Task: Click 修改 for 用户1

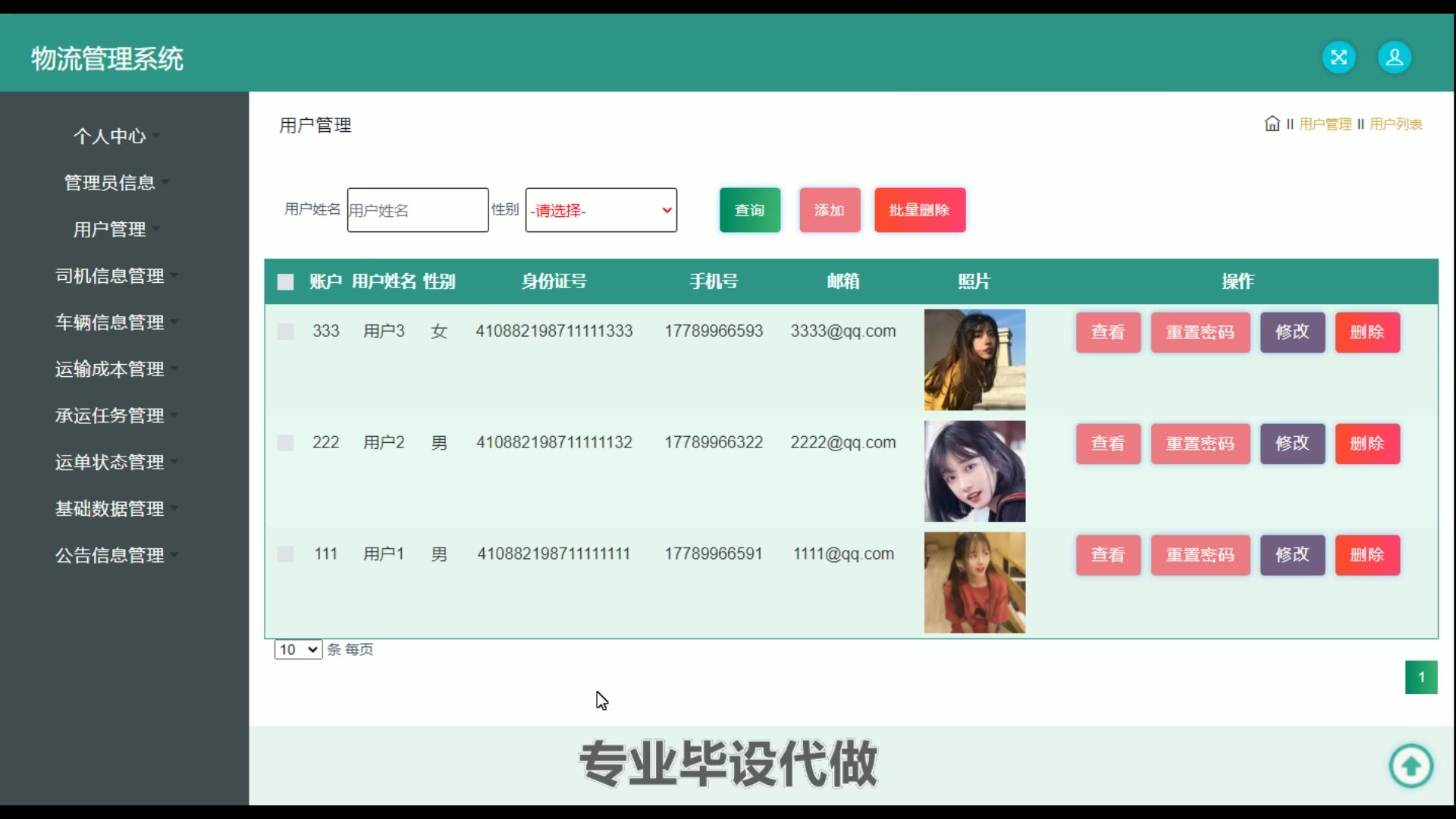Action: [1292, 555]
